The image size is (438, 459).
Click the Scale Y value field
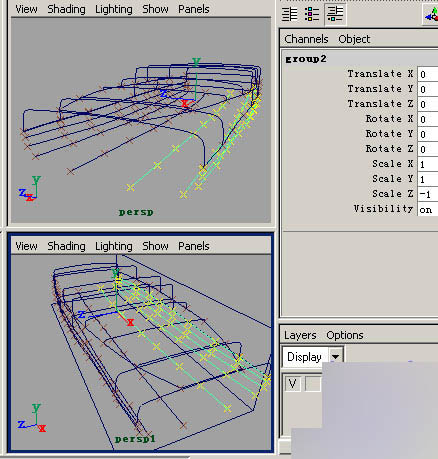pos(428,179)
